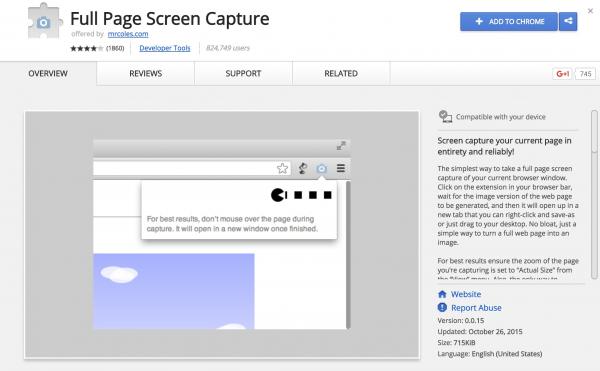Image resolution: width=600 pixels, height=371 pixels.
Task: Click the preview page scrollbar
Action: coord(348,255)
